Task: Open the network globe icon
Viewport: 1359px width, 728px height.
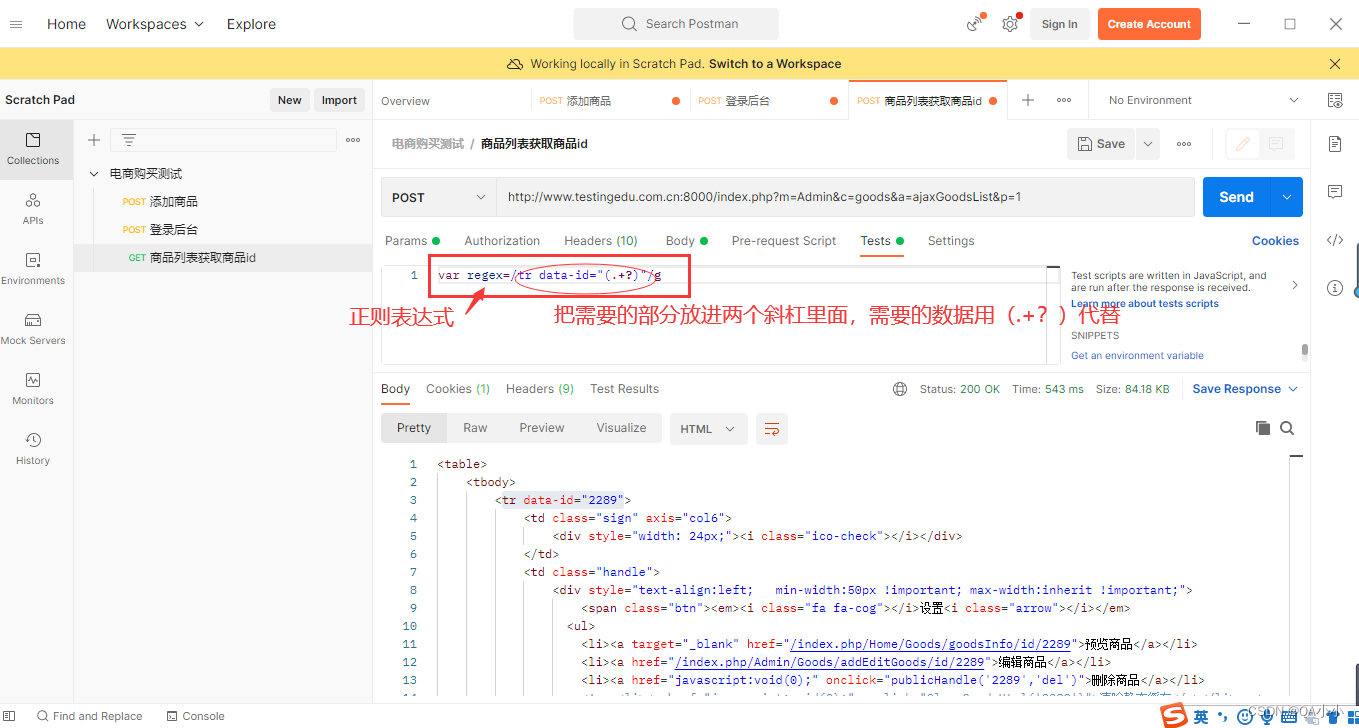Action: pos(900,389)
